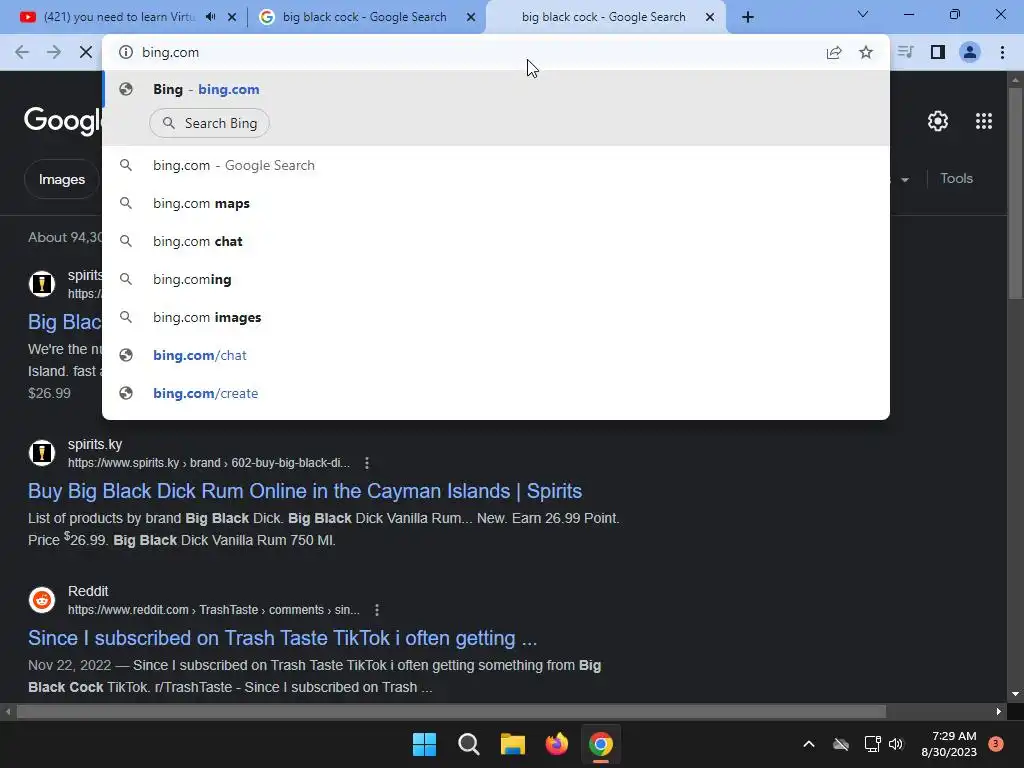Toggle the browser side panel
This screenshot has width=1024, height=768.
pyautogui.click(x=938, y=52)
